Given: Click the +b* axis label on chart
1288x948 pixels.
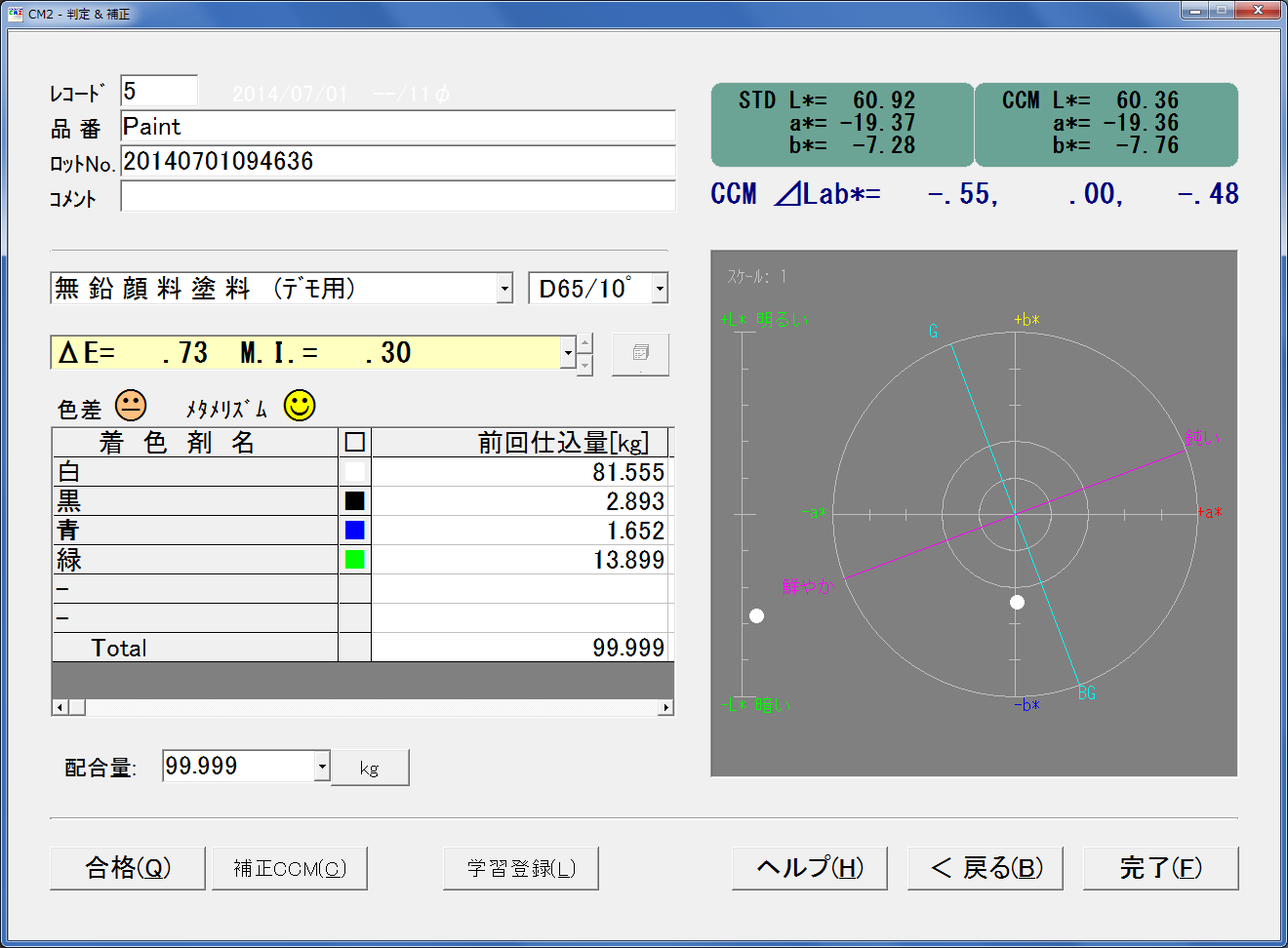Looking at the screenshot, I should click(1026, 320).
